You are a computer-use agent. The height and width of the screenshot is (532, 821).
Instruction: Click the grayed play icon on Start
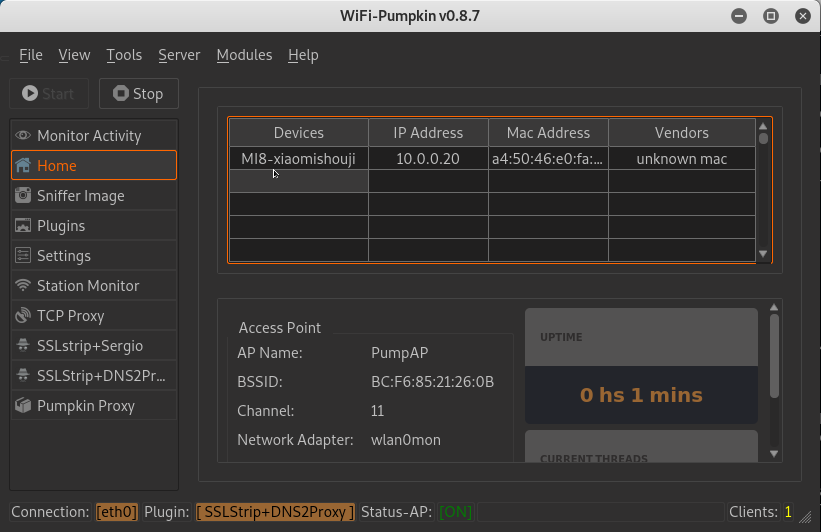pos(30,93)
